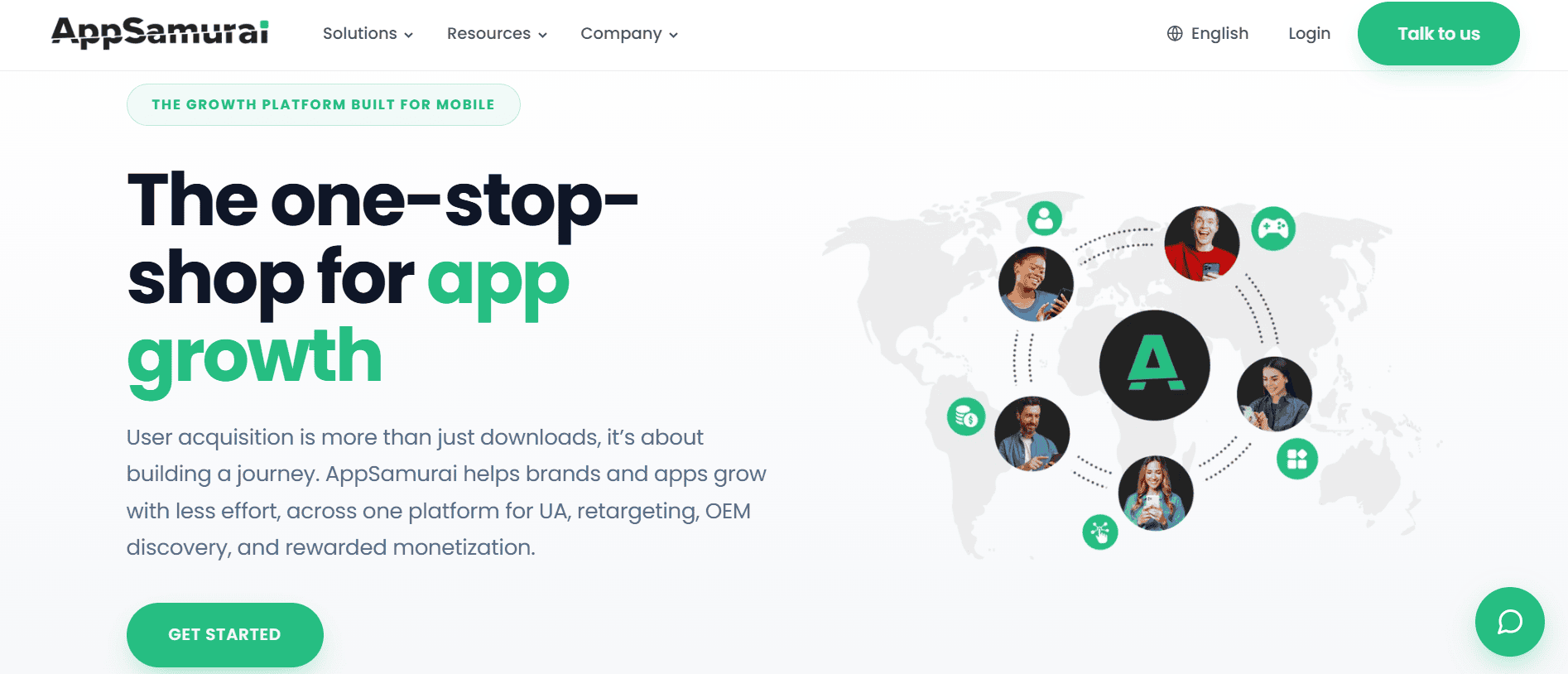This screenshot has height=674, width=1568.
Task: Open the Company dropdown
Action: click(x=629, y=34)
